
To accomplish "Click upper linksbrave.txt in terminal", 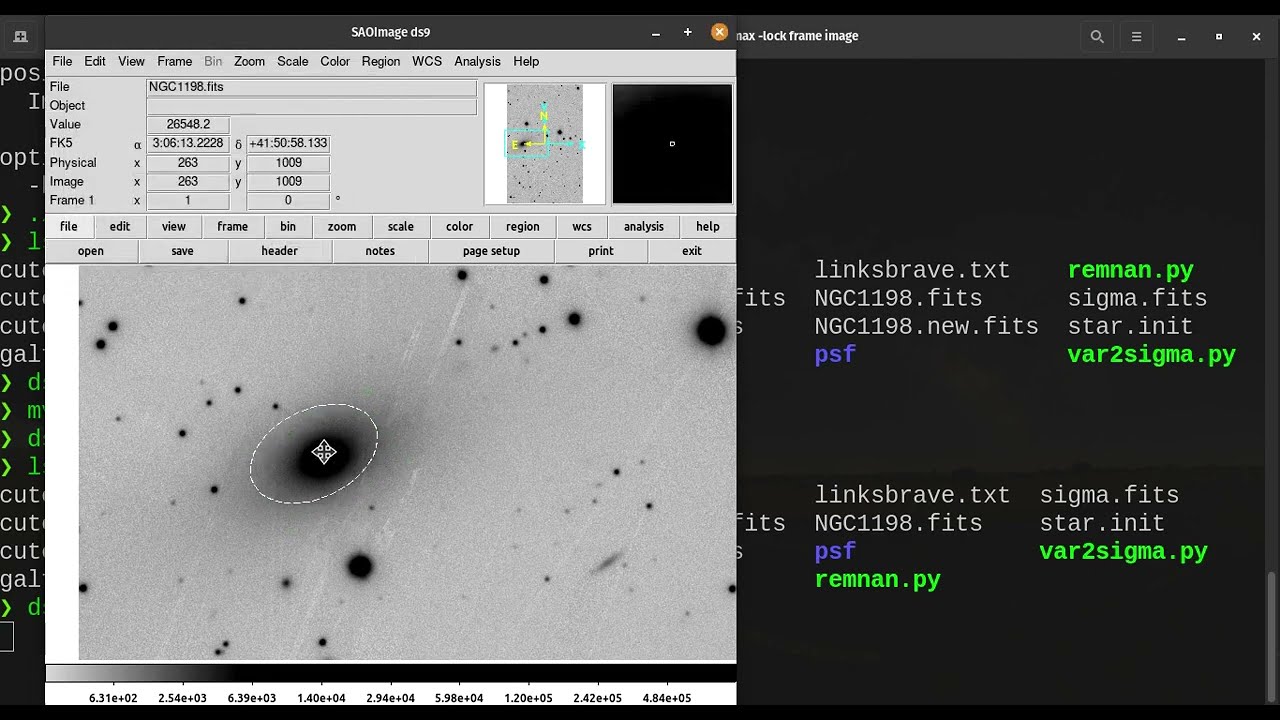I will (912, 270).
